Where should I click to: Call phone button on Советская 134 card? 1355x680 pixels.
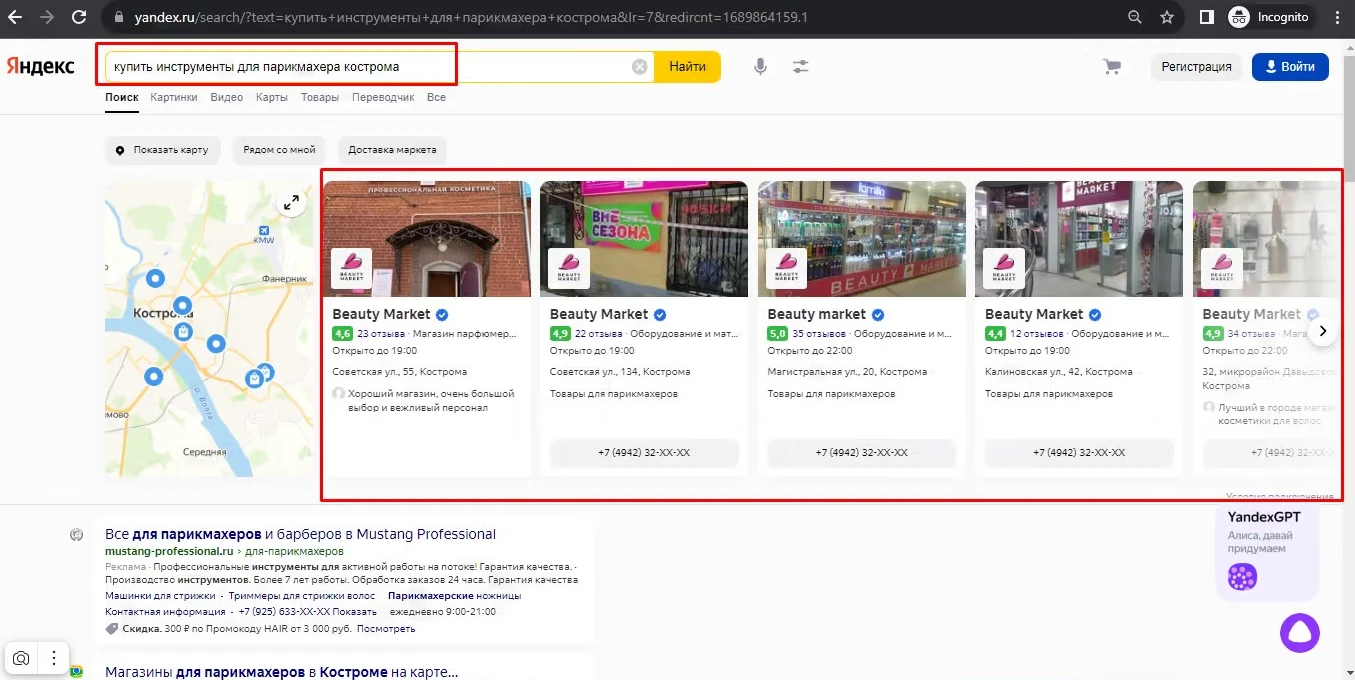(x=644, y=453)
